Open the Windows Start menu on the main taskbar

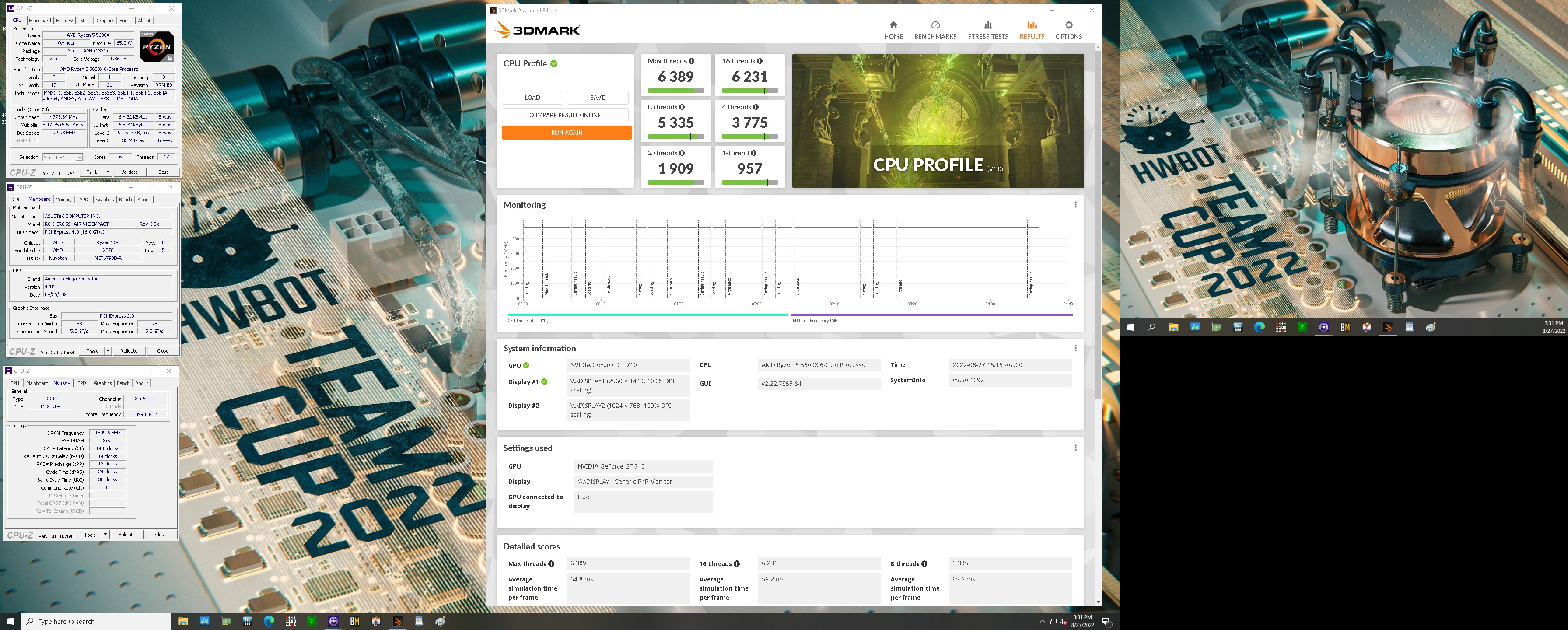[10, 622]
